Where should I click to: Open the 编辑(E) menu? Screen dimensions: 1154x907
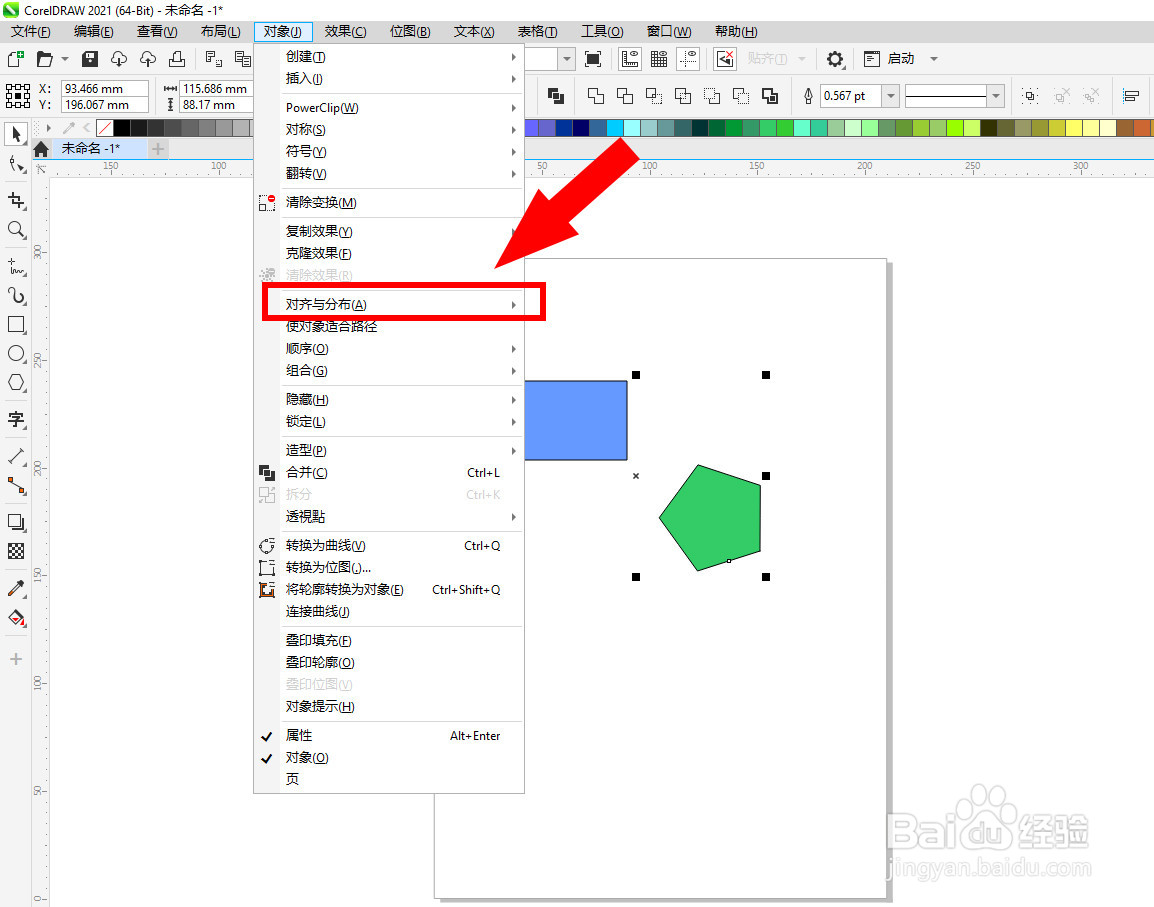point(93,32)
